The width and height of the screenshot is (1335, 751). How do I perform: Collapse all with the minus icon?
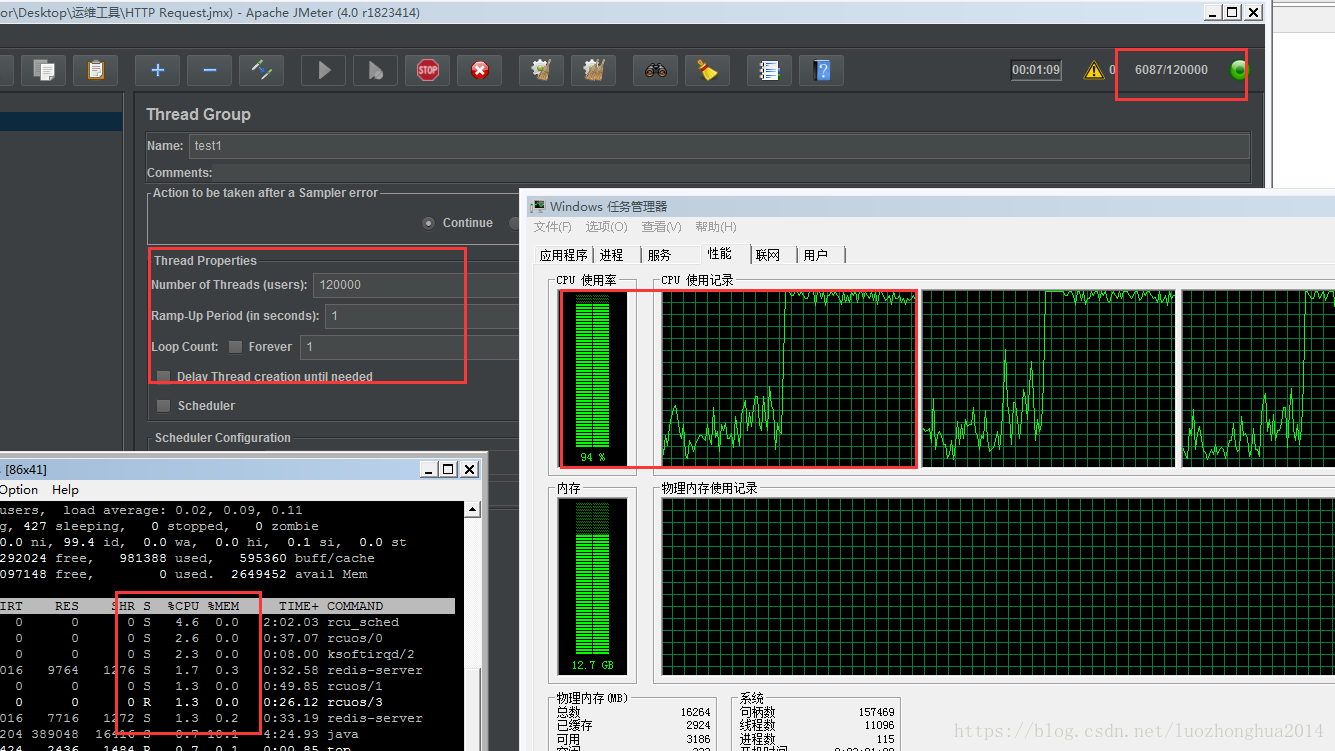(x=209, y=70)
